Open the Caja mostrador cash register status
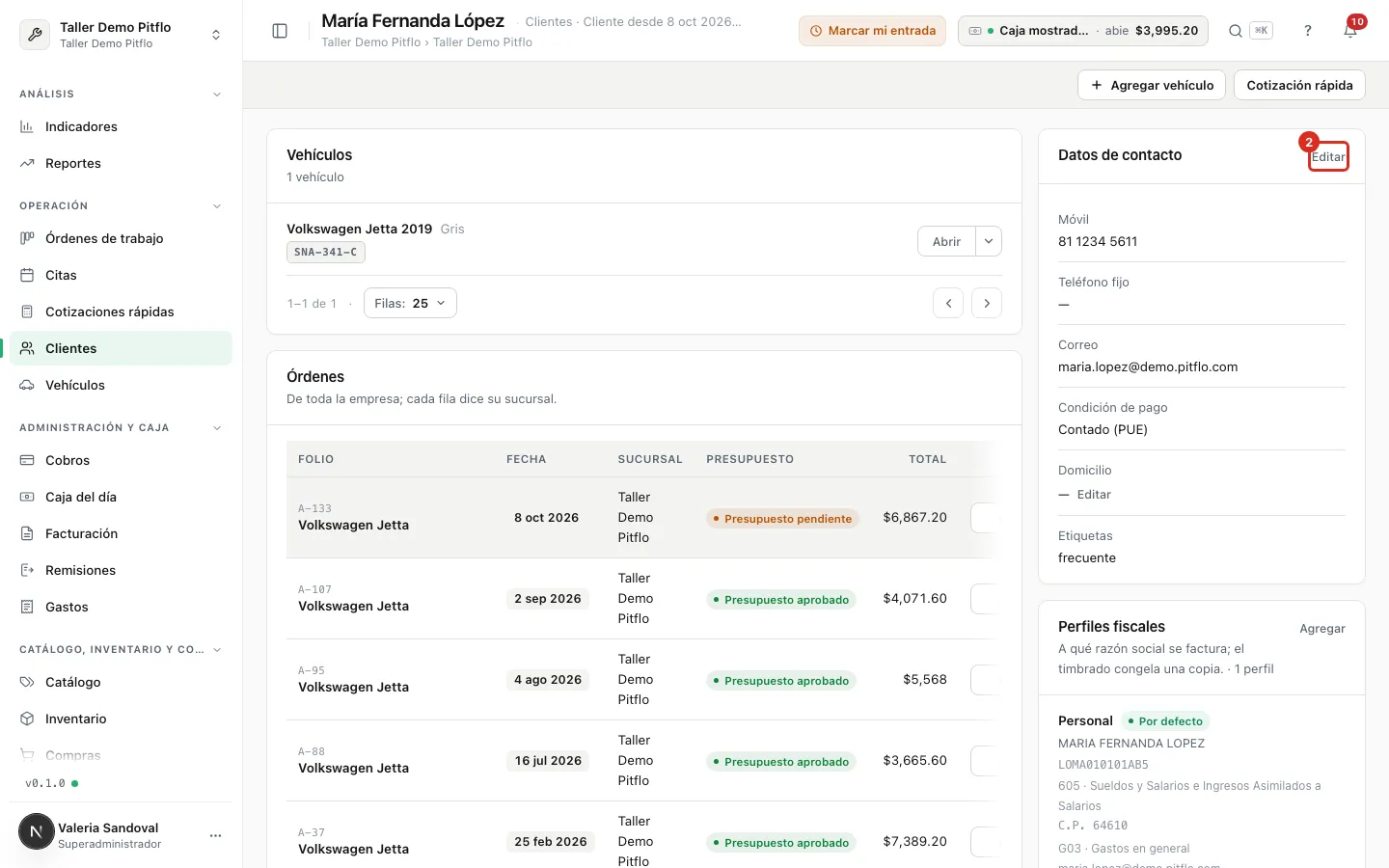The height and width of the screenshot is (868, 1389). tap(1084, 31)
